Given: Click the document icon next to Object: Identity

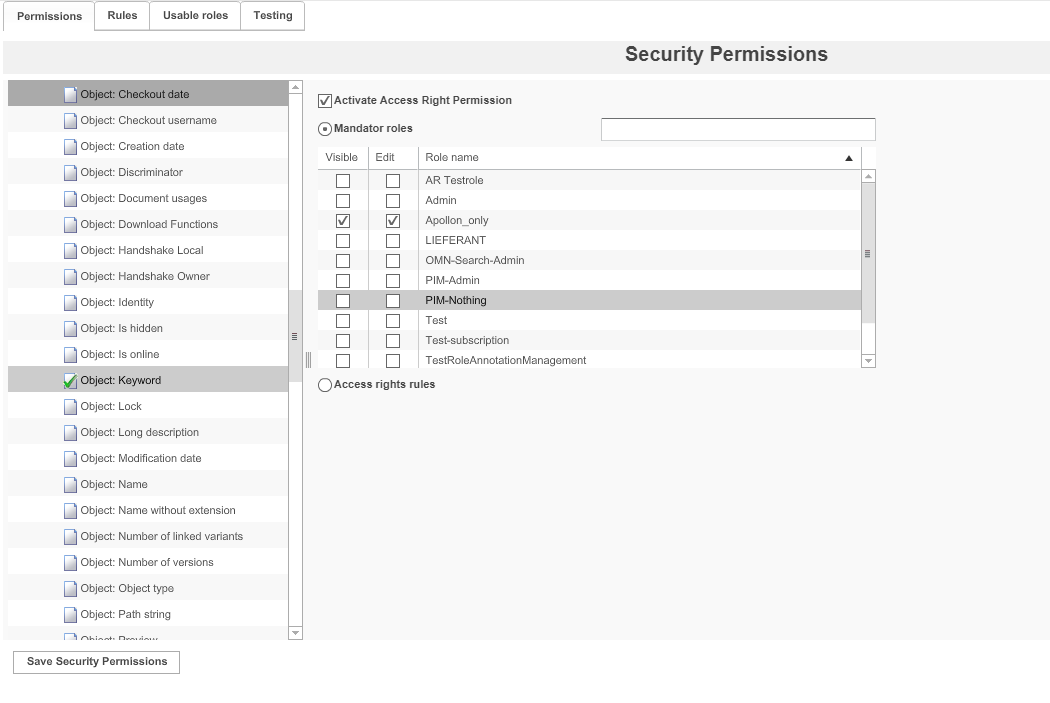Looking at the screenshot, I should pos(69,301).
